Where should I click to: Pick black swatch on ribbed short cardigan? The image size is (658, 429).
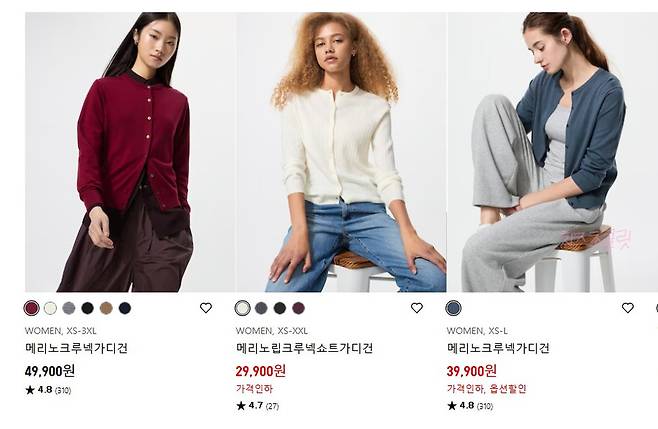click(280, 308)
